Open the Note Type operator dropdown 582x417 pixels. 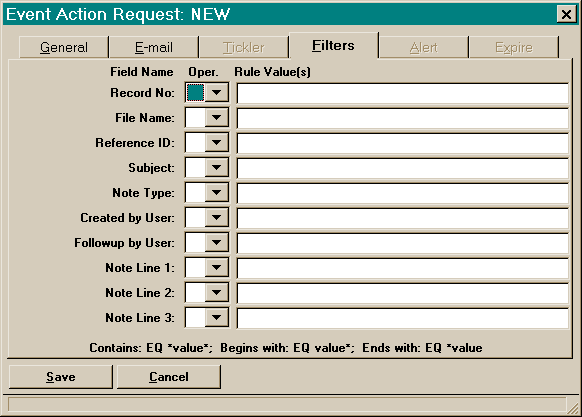[217, 193]
